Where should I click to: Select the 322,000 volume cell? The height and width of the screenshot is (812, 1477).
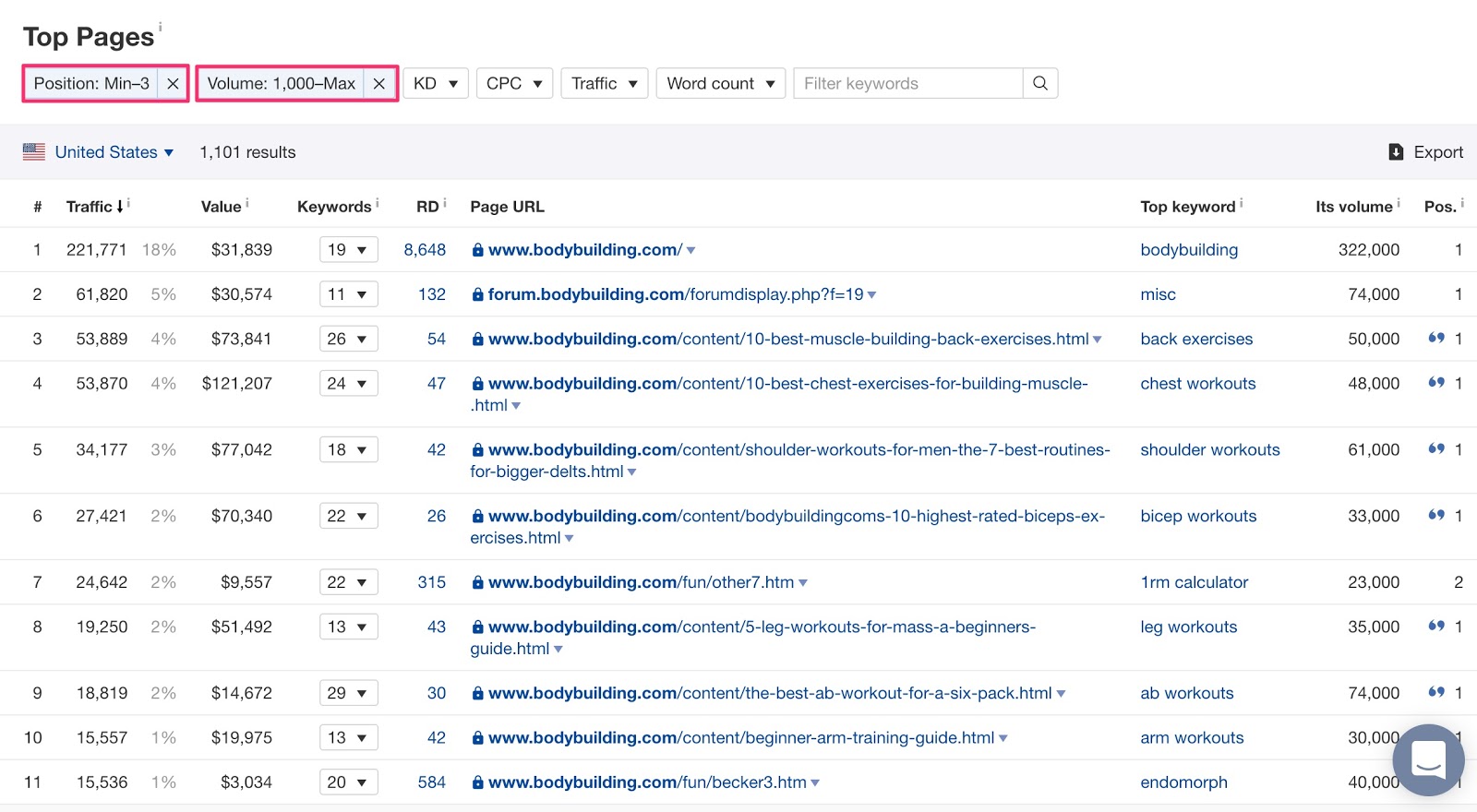pyautogui.click(x=1369, y=250)
